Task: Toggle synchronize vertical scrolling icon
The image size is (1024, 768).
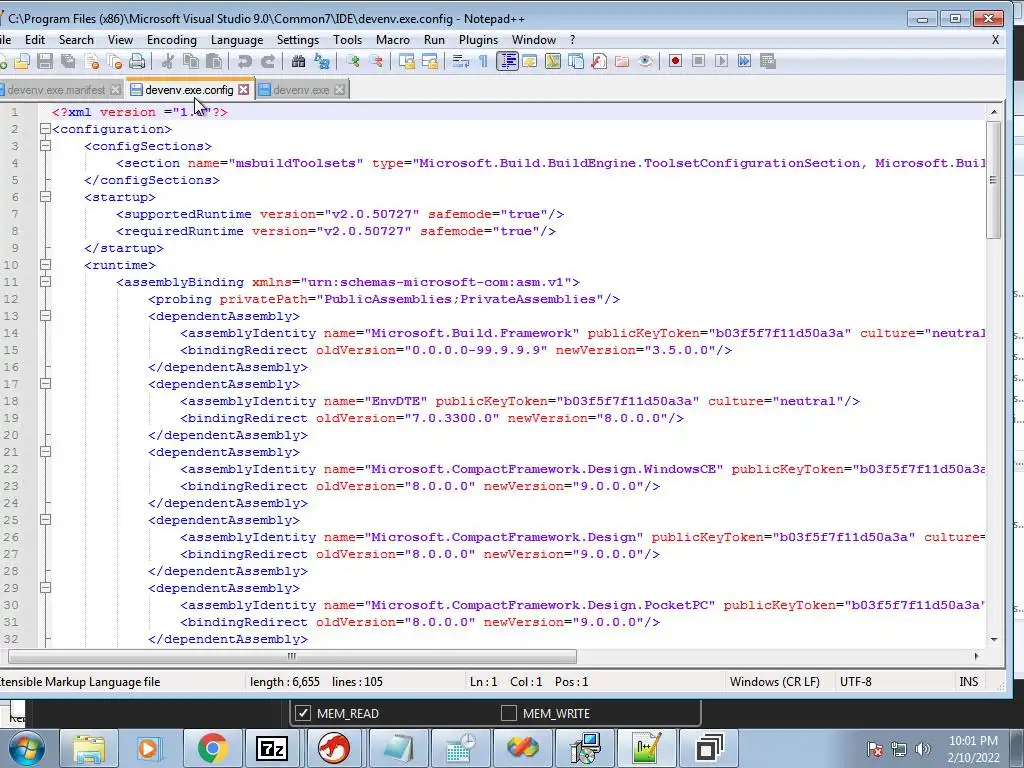Action: [x=407, y=61]
